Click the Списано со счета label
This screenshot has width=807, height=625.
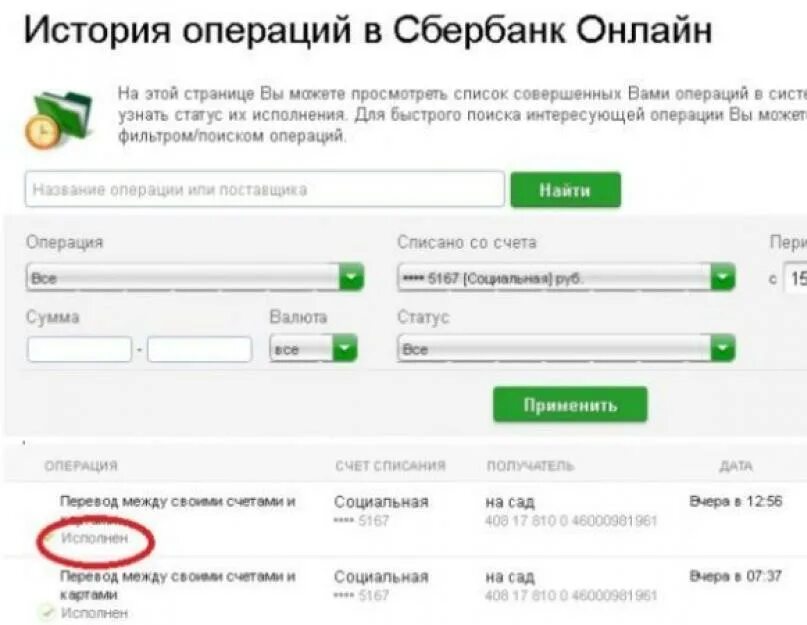click(x=467, y=242)
